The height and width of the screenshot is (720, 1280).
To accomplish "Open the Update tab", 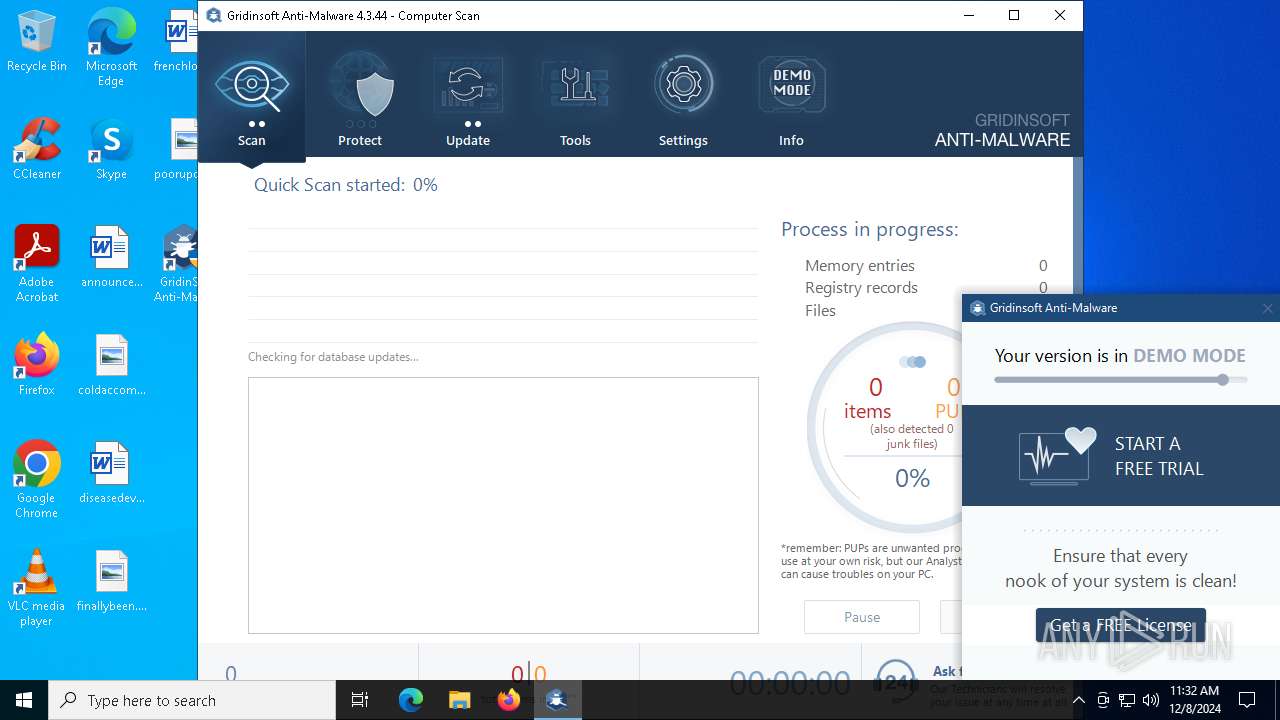I will click(468, 98).
